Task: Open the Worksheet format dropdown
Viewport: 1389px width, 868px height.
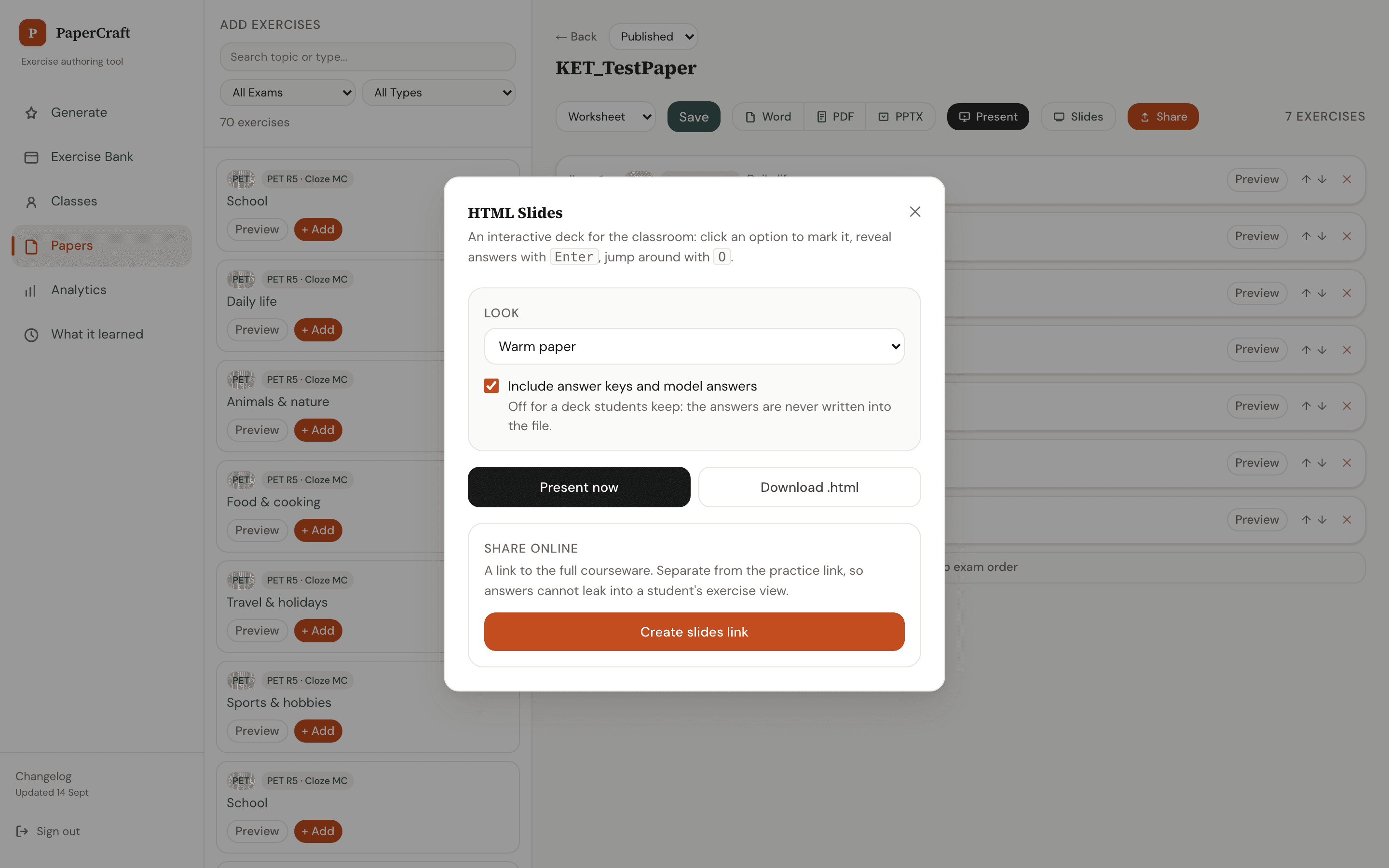Action: point(606,117)
